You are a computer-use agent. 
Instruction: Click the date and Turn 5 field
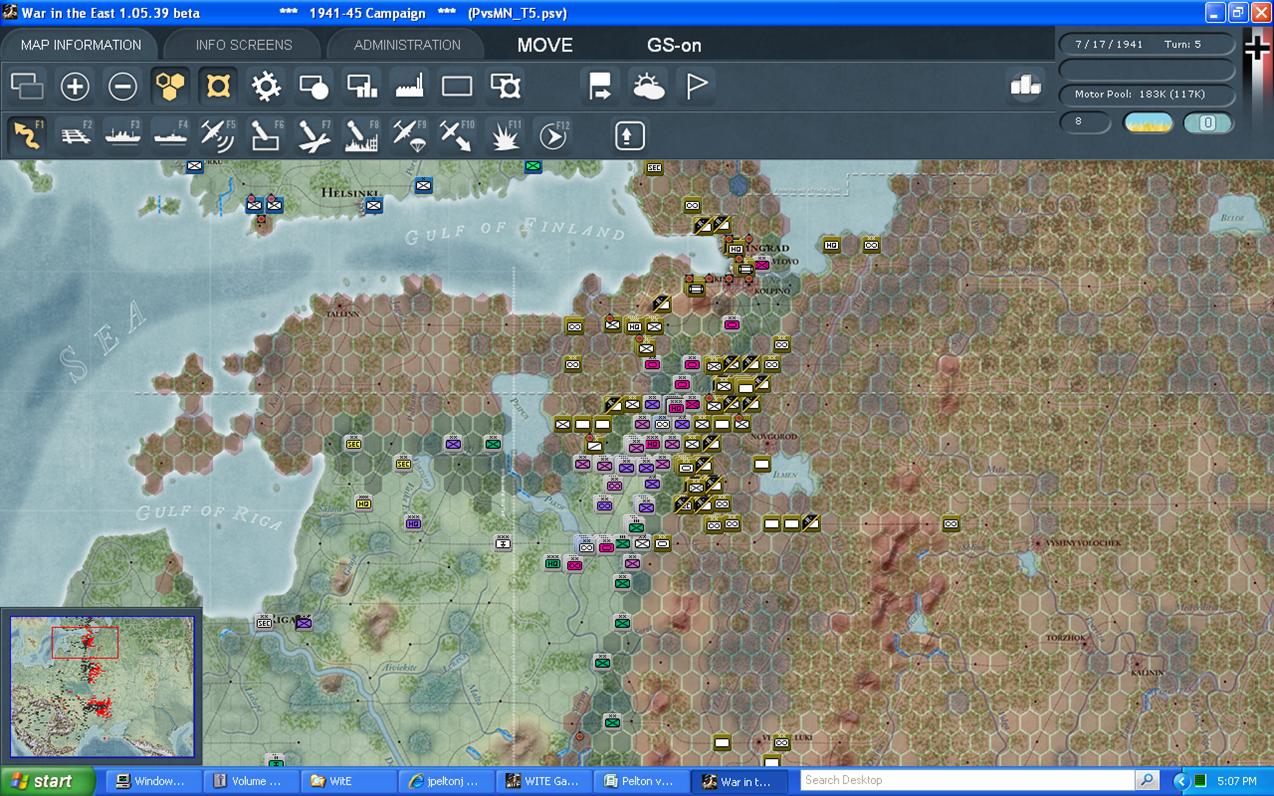tap(1146, 45)
